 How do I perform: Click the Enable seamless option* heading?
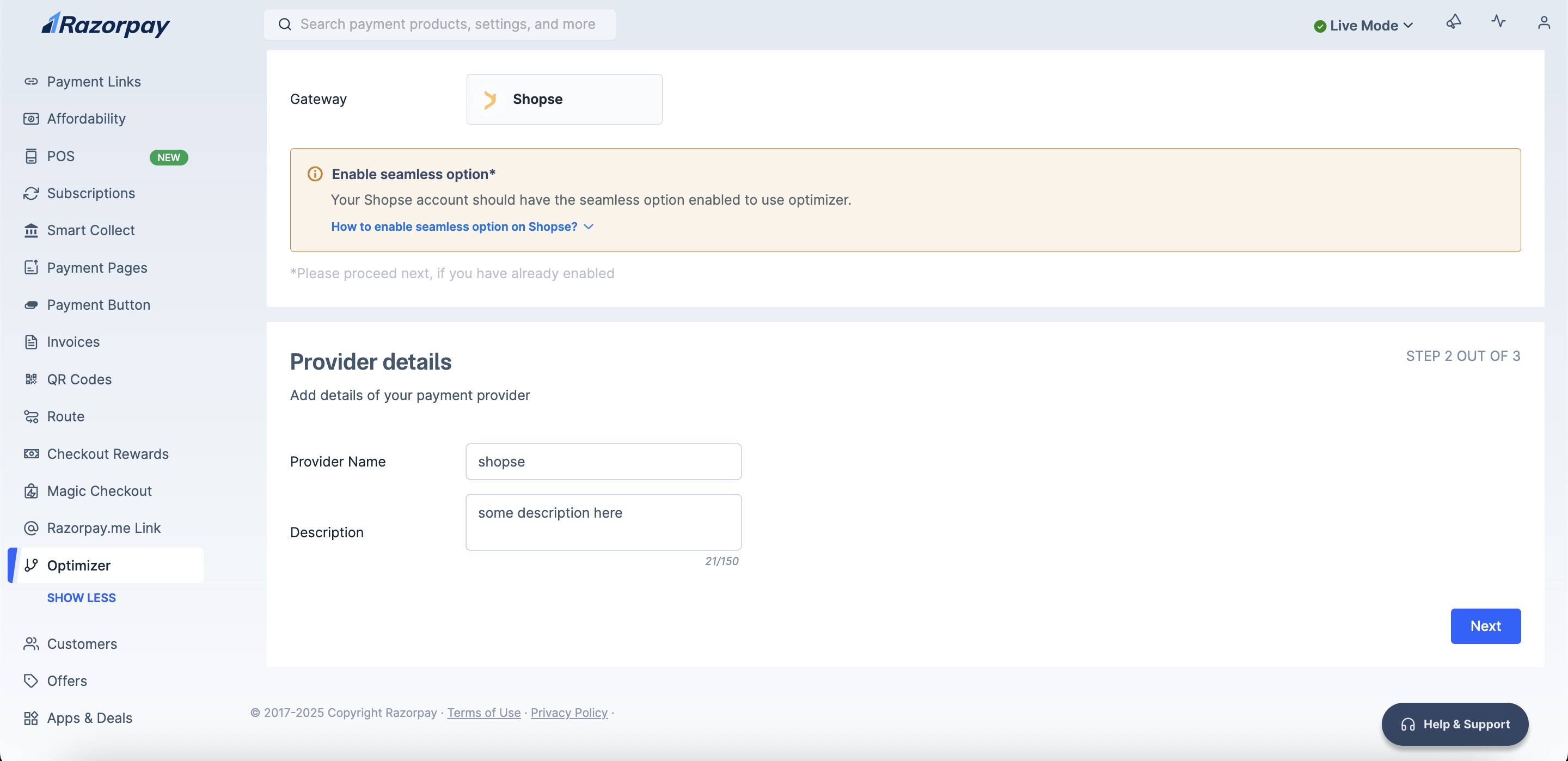413,175
